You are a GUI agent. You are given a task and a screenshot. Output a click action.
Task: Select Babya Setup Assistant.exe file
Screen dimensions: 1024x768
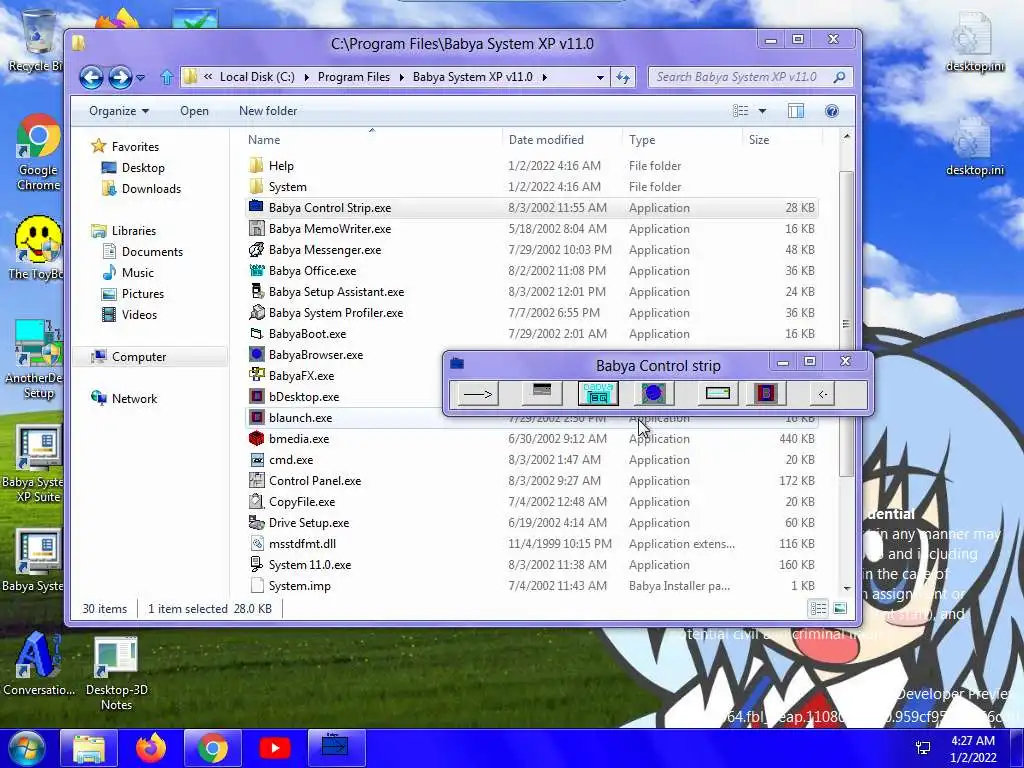(x=532, y=291)
